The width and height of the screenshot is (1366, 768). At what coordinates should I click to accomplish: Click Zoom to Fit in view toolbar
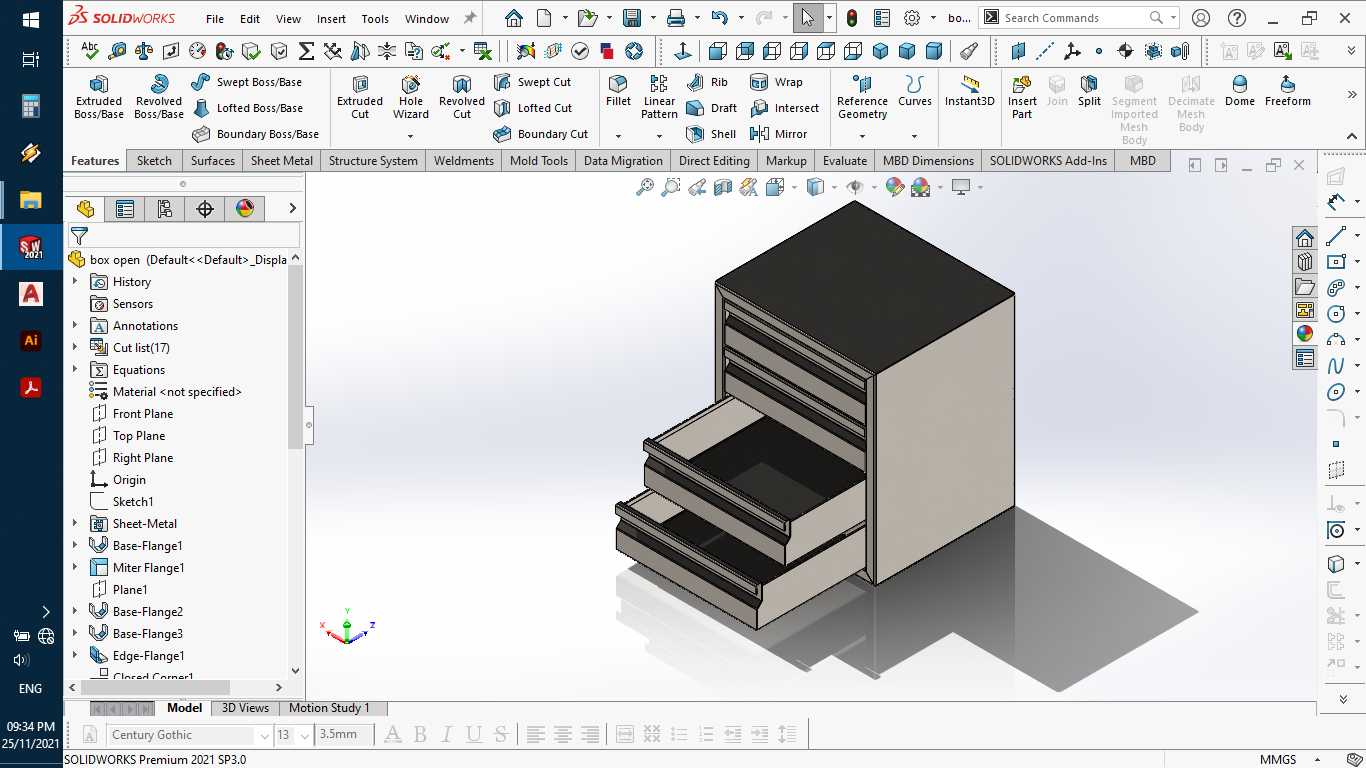tap(645, 187)
